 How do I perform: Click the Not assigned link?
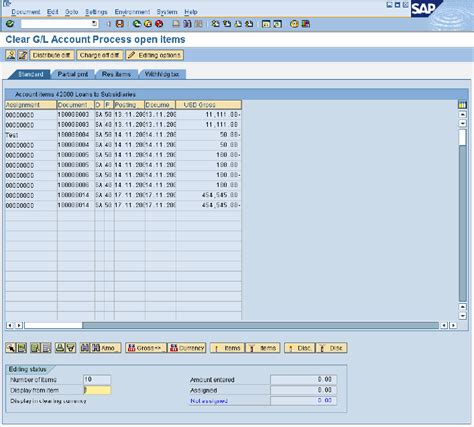pos(209,401)
